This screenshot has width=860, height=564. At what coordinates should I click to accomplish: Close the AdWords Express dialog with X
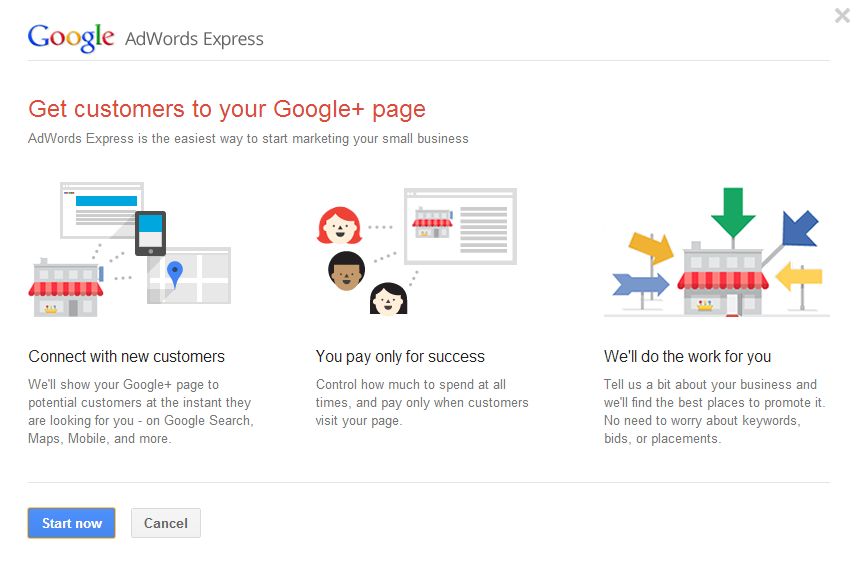tap(842, 15)
